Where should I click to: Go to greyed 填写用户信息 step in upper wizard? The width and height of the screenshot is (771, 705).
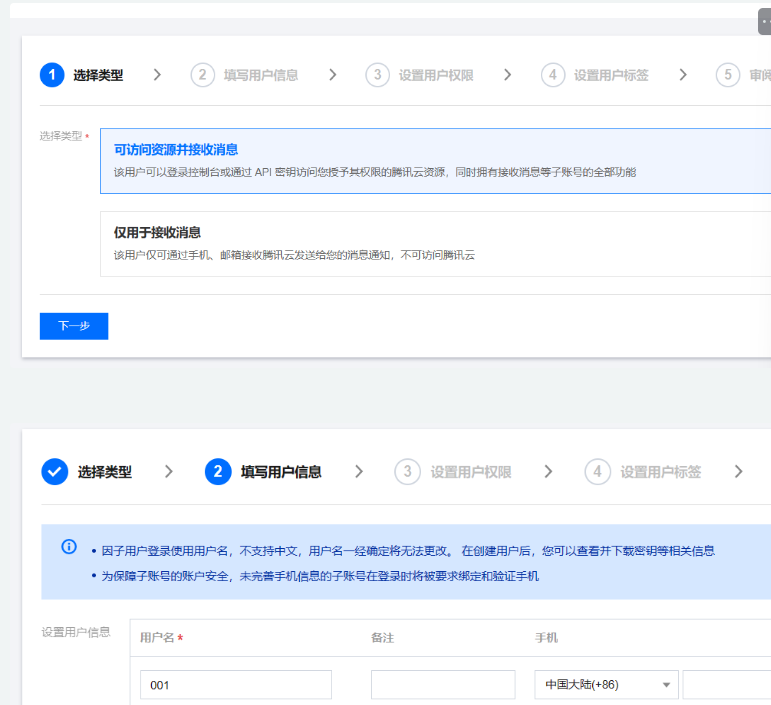coord(260,75)
